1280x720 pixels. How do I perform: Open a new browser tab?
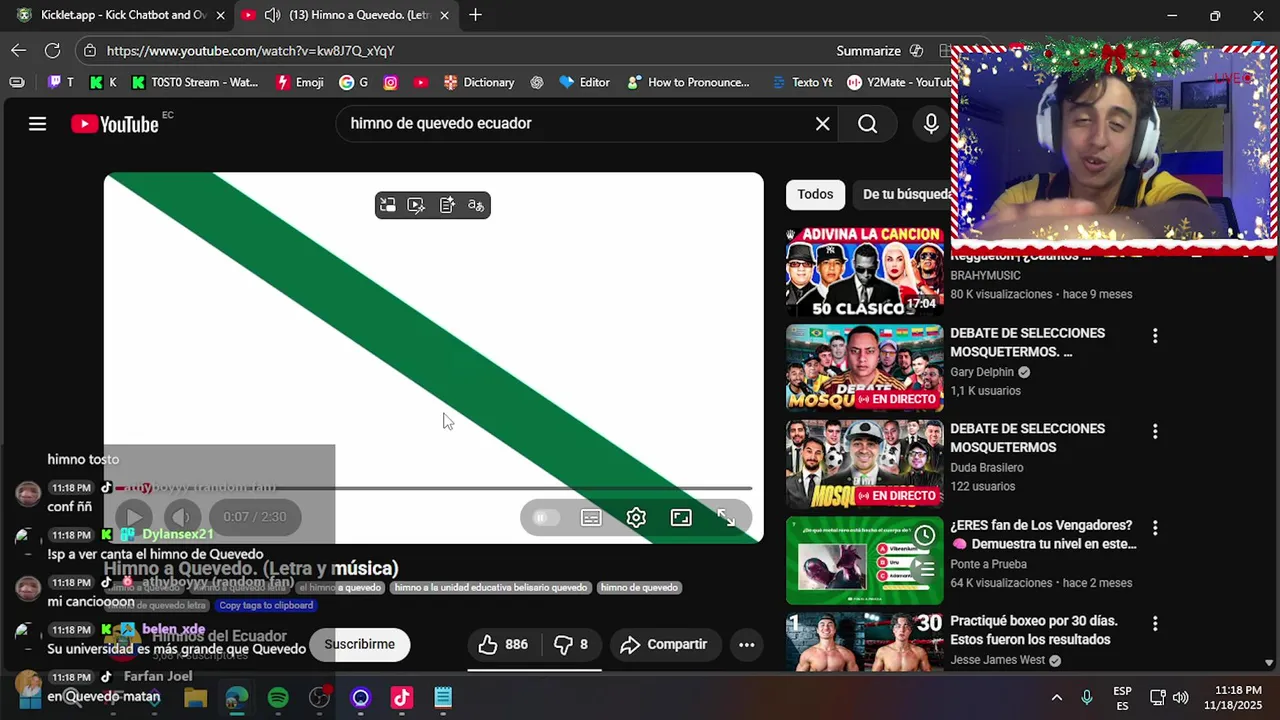point(475,15)
